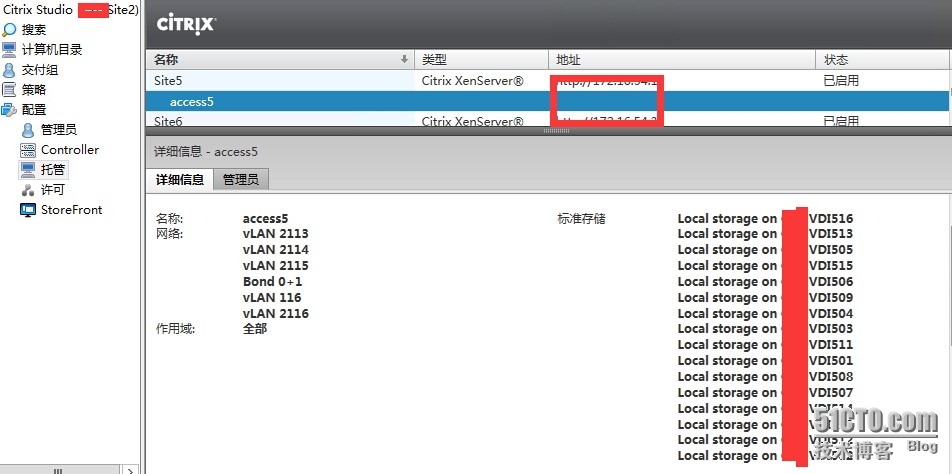Click storage entry ending VDI501

coord(765,361)
